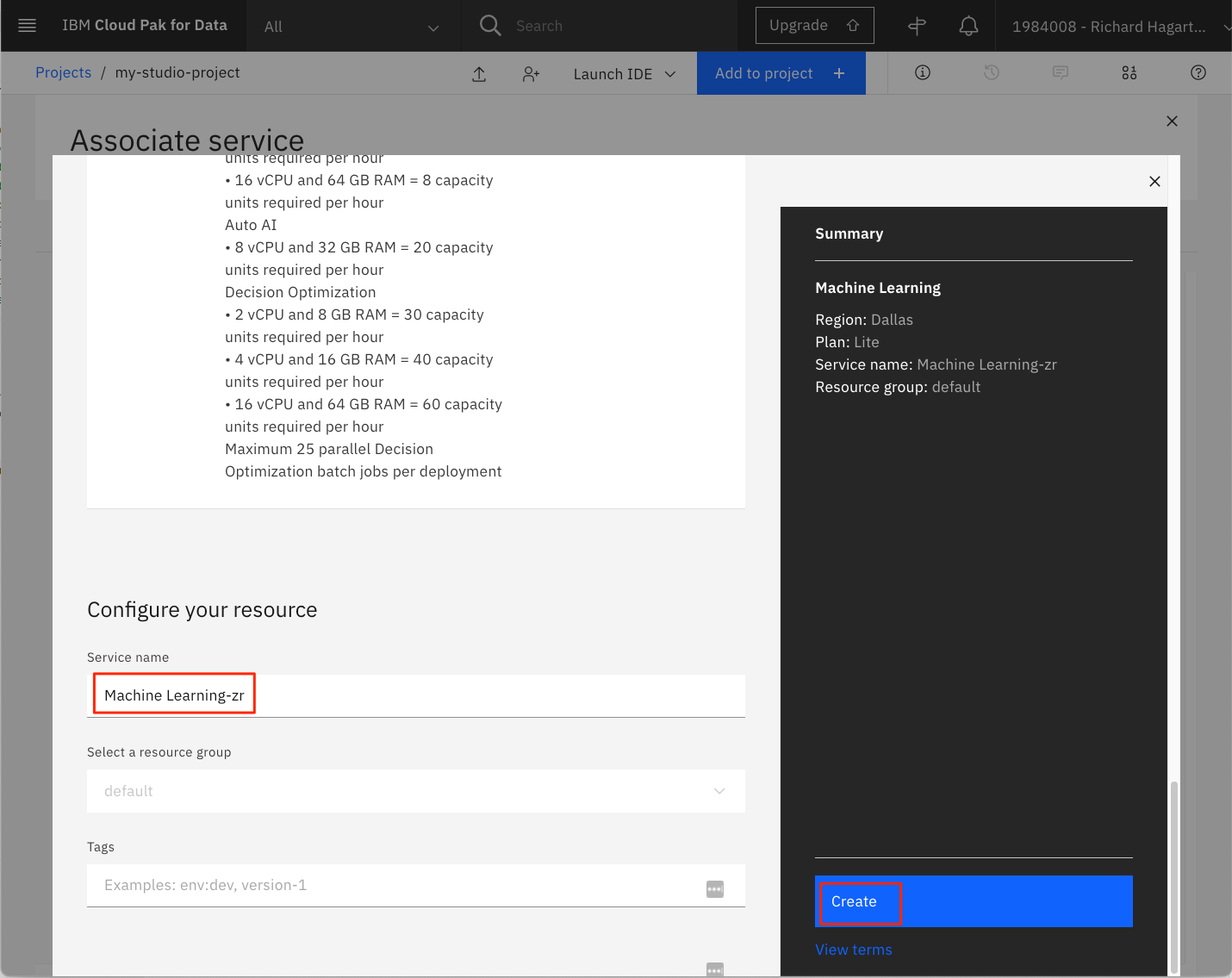Go to Projects breadcrumb link

click(63, 72)
